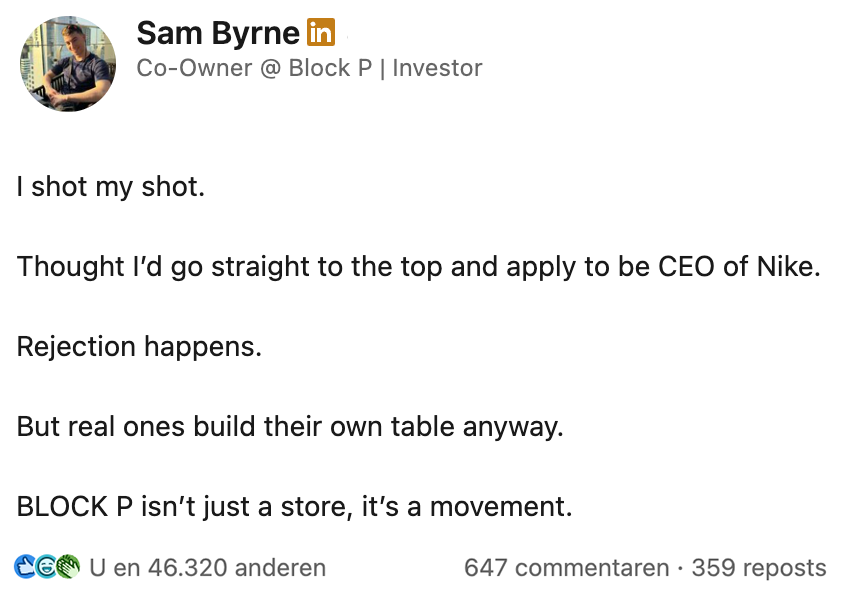The width and height of the screenshot is (846, 591).
Task: Click the green clapping hands Celebrate icon
Action: point(67,568)
